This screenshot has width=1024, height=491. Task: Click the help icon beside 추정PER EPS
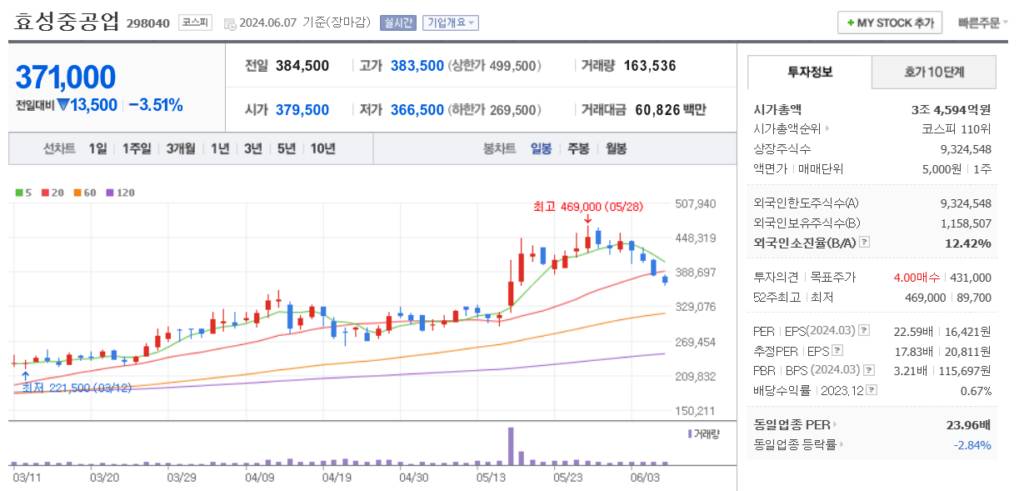point(838,351)
